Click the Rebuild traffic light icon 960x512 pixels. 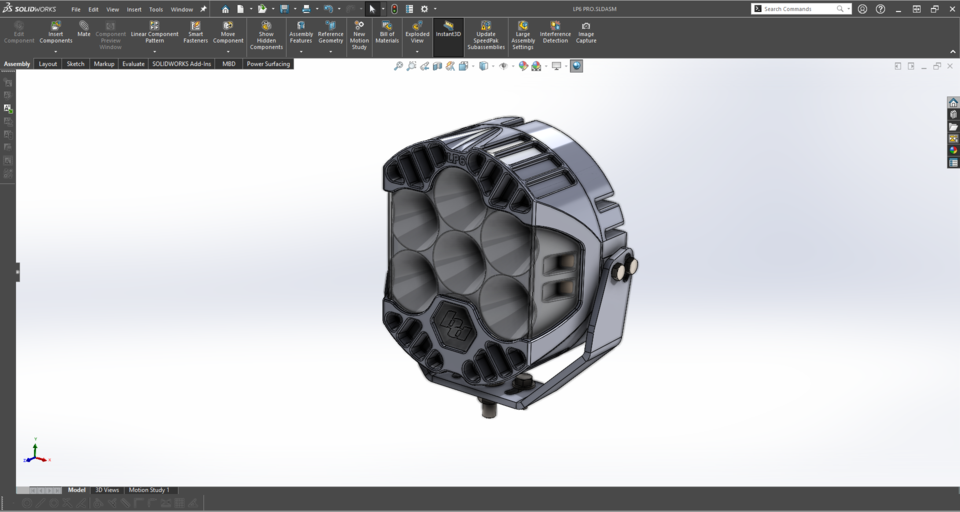coord(394,9)
